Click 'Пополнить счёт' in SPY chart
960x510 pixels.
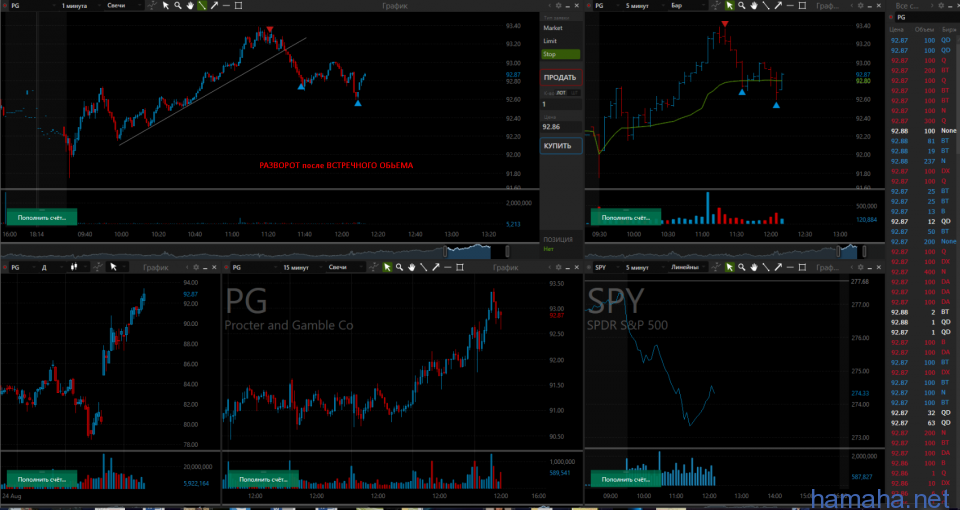click(x=626, y=479)
